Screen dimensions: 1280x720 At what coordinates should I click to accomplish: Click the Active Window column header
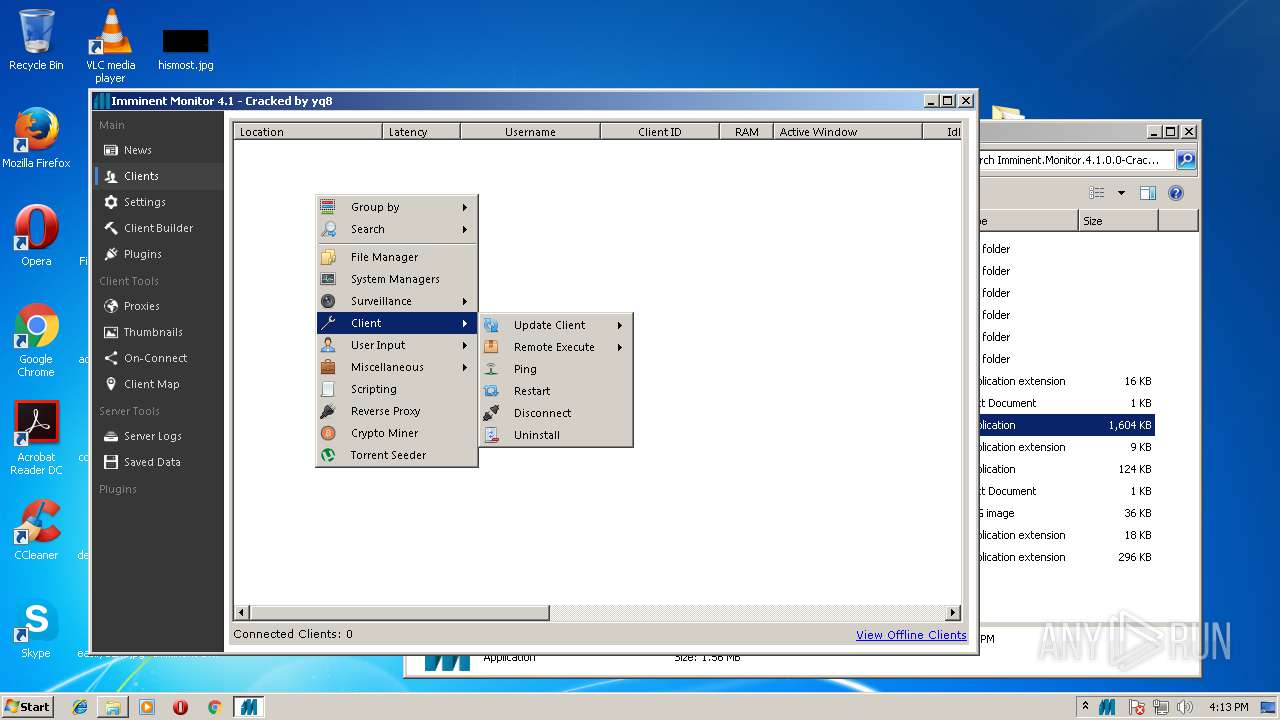point(847,132)
